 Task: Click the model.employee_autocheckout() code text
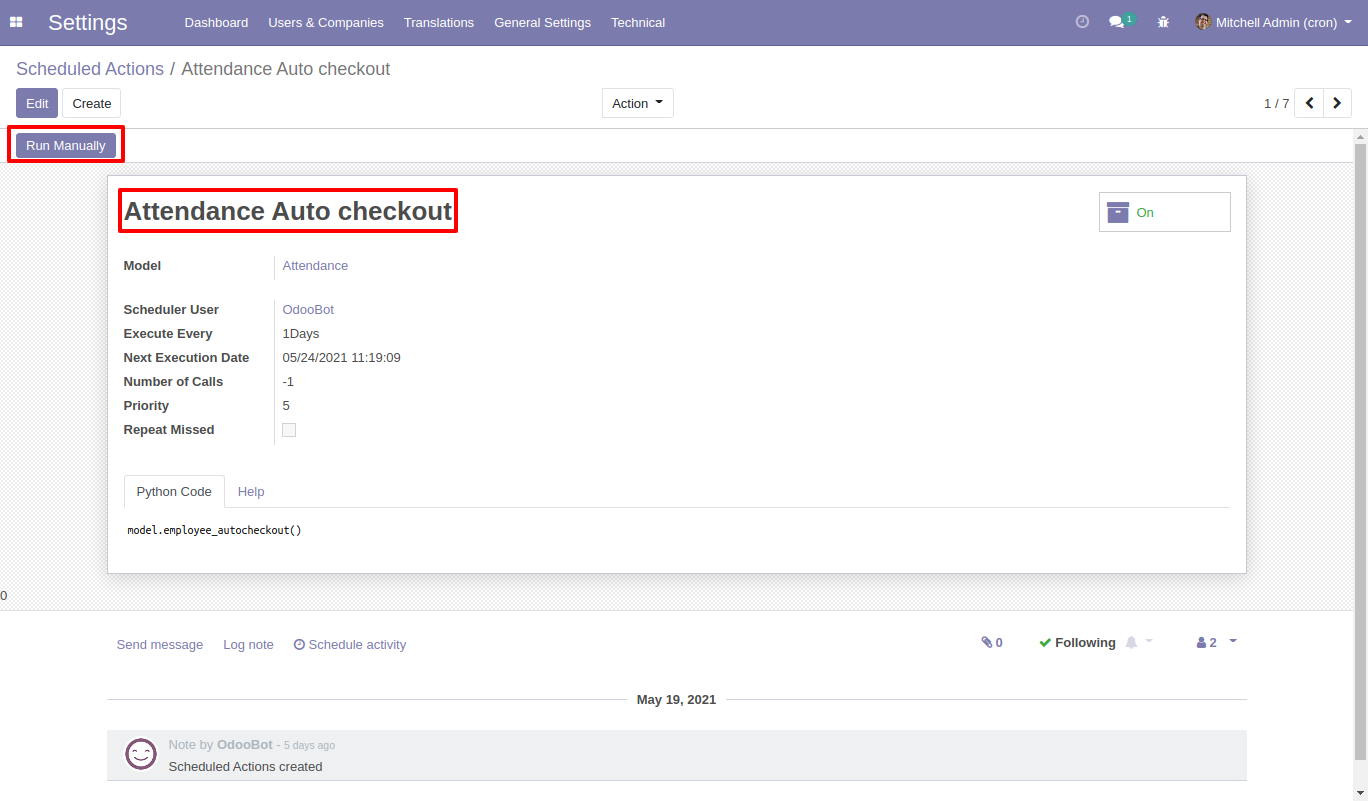[214, 530]
